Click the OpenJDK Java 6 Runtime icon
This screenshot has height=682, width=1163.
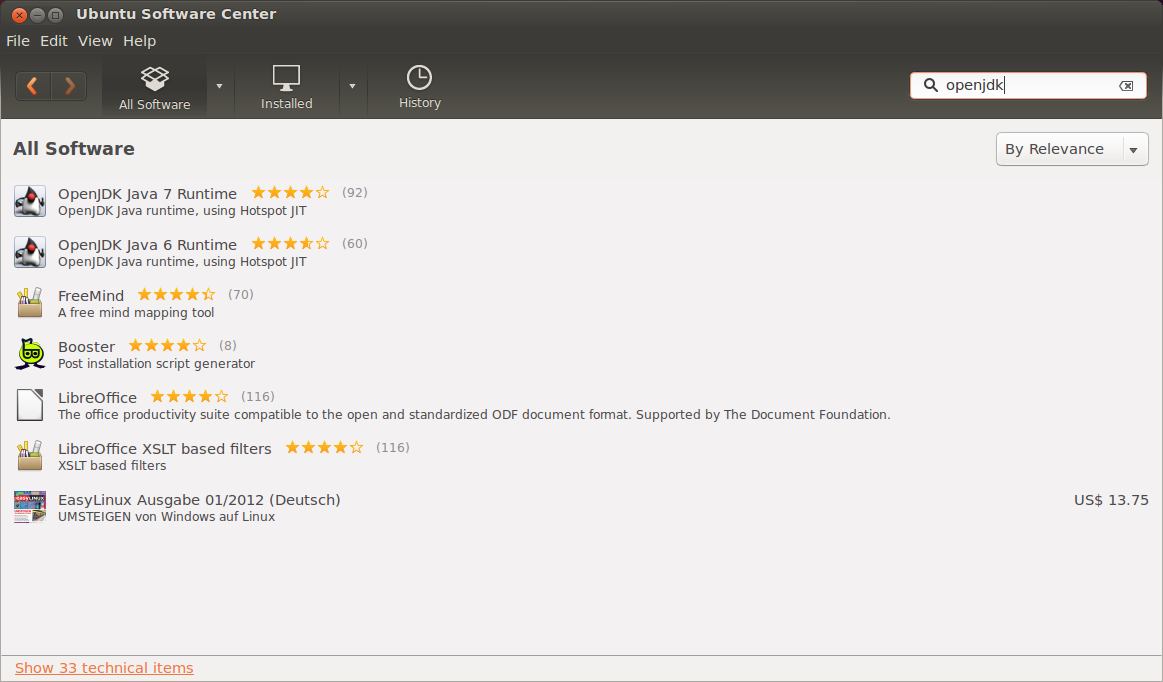30,252
